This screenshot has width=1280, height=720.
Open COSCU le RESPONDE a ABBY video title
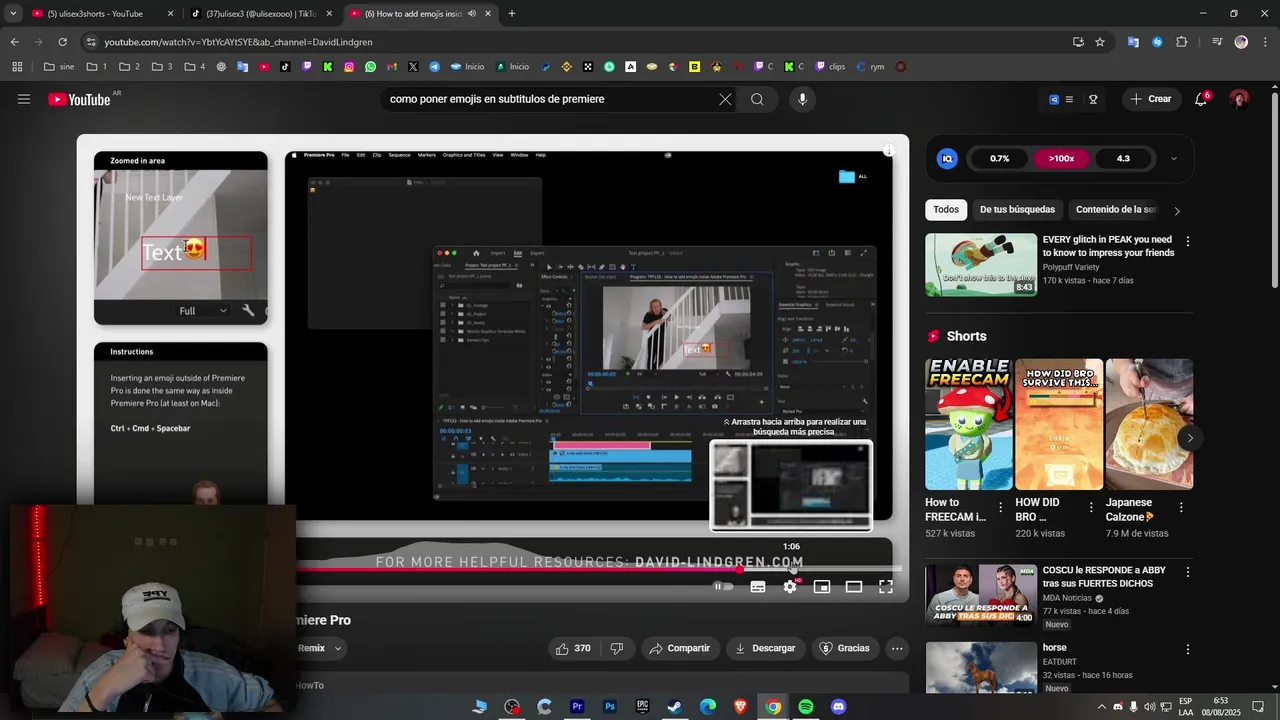1104,577
